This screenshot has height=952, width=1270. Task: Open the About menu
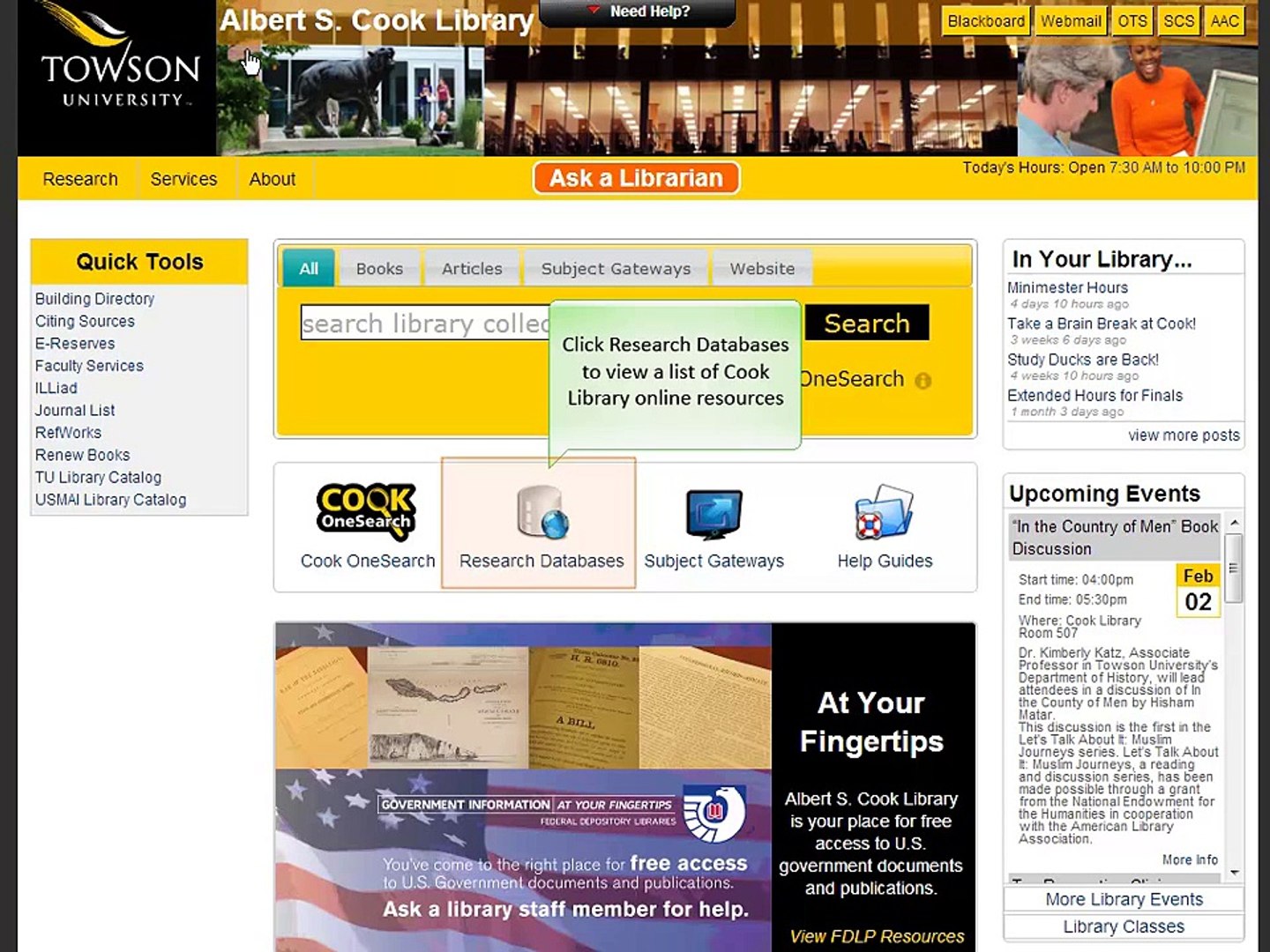coord(272,179)
